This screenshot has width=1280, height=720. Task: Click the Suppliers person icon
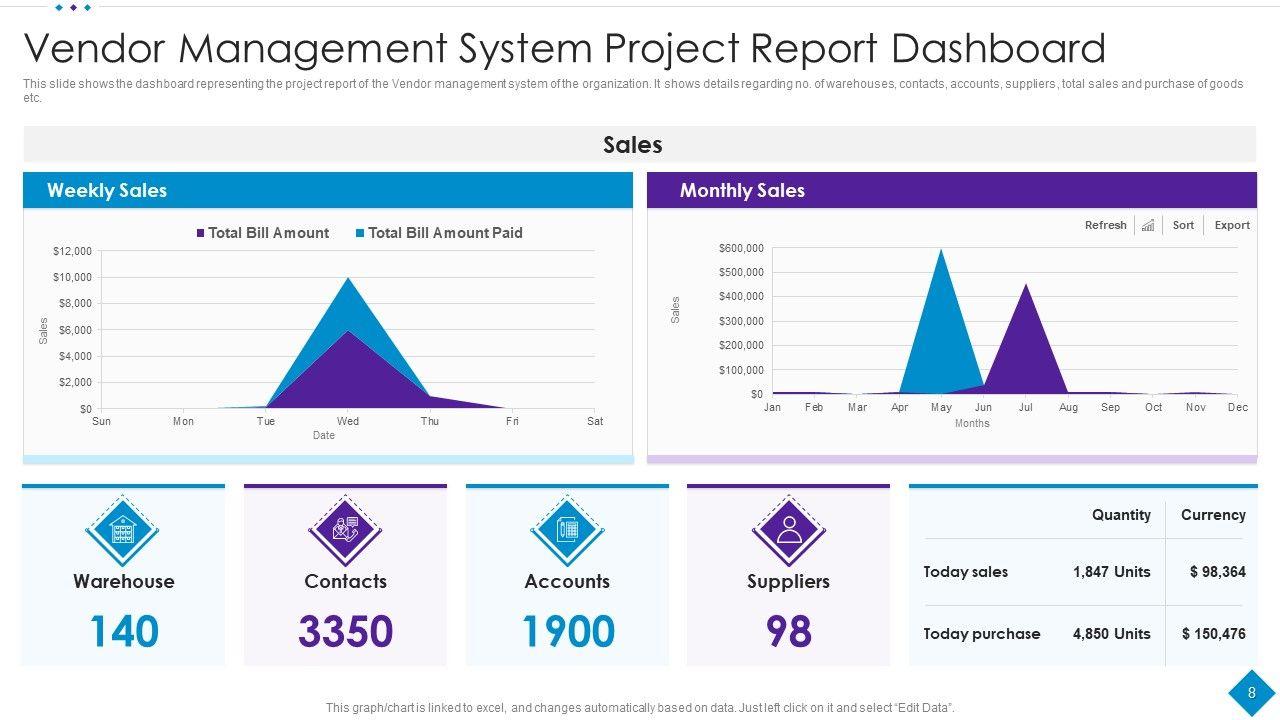(x=788, y=530)
